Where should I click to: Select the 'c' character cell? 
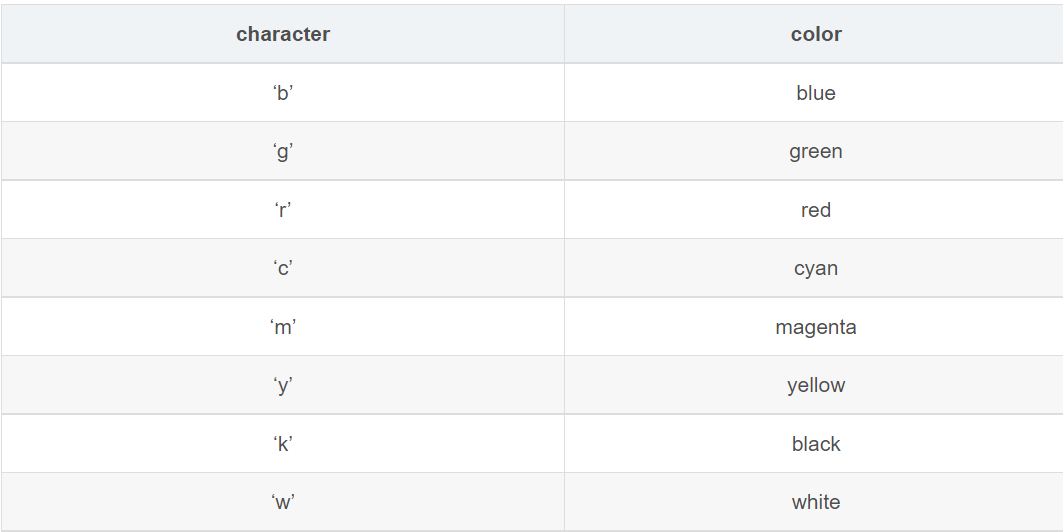(x=283, y=268)
